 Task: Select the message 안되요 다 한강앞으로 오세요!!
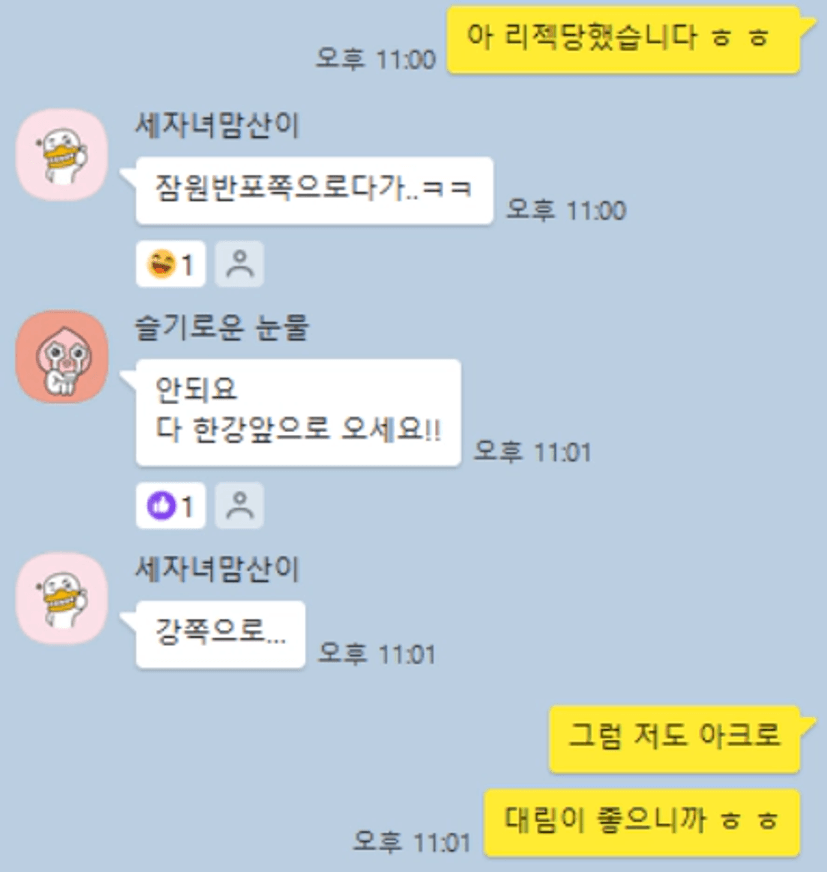point(299,413)
